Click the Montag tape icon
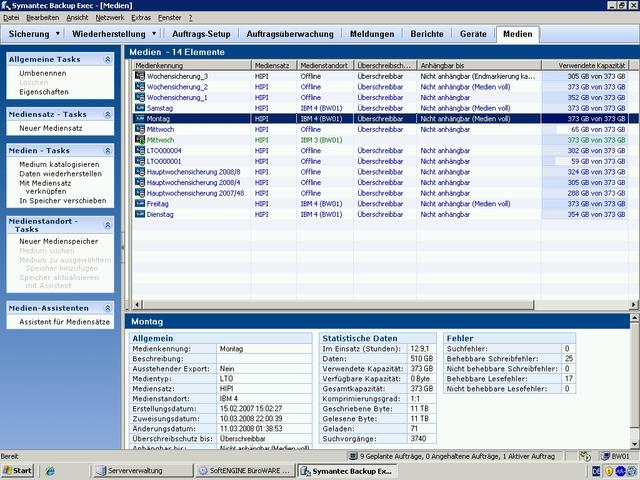 pyautogui.click(x=140, y=118)
